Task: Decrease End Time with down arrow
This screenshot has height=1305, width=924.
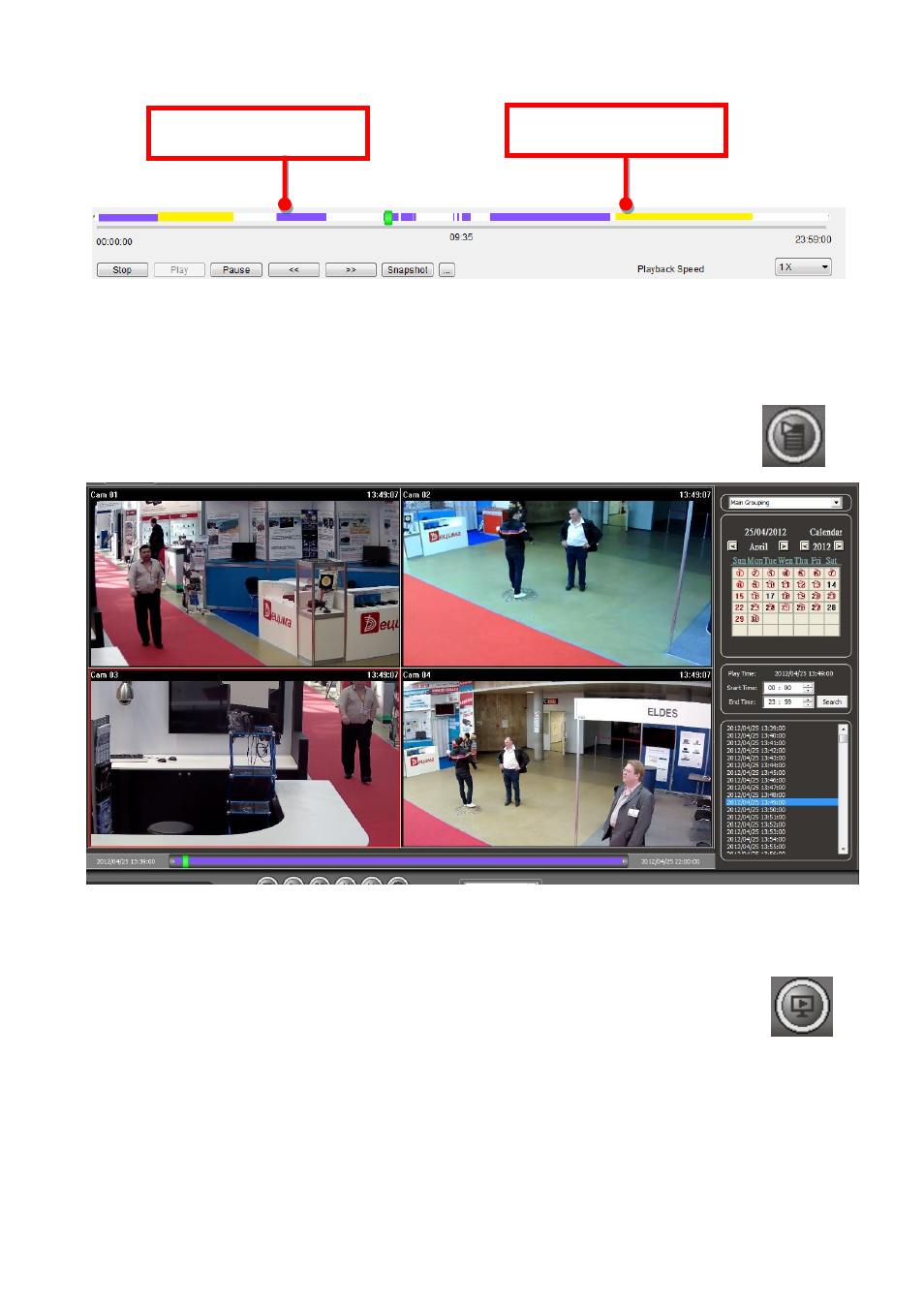Action: (809, 704)
